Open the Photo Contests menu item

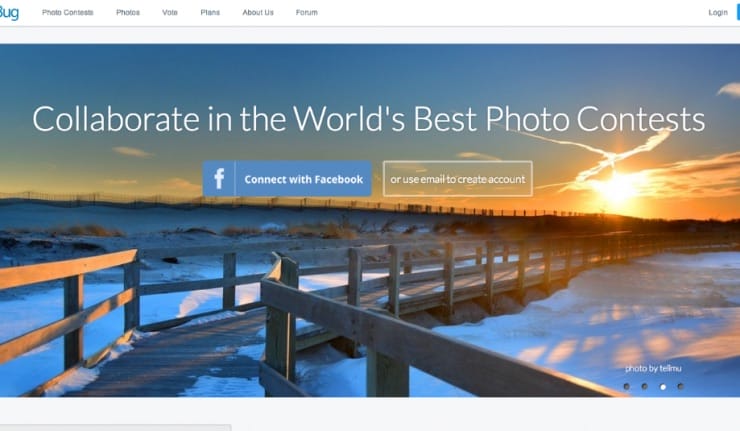point(67,12)
